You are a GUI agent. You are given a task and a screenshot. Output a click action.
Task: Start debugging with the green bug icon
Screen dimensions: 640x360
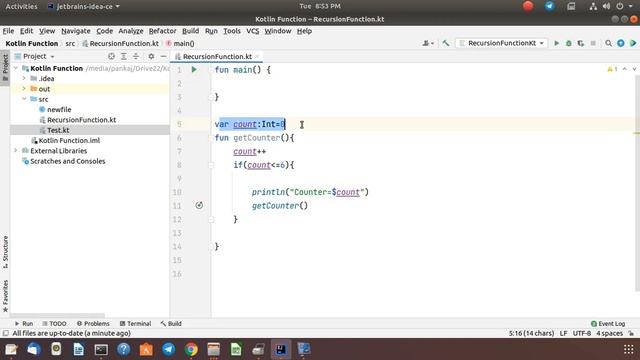(x=569, y=43)
